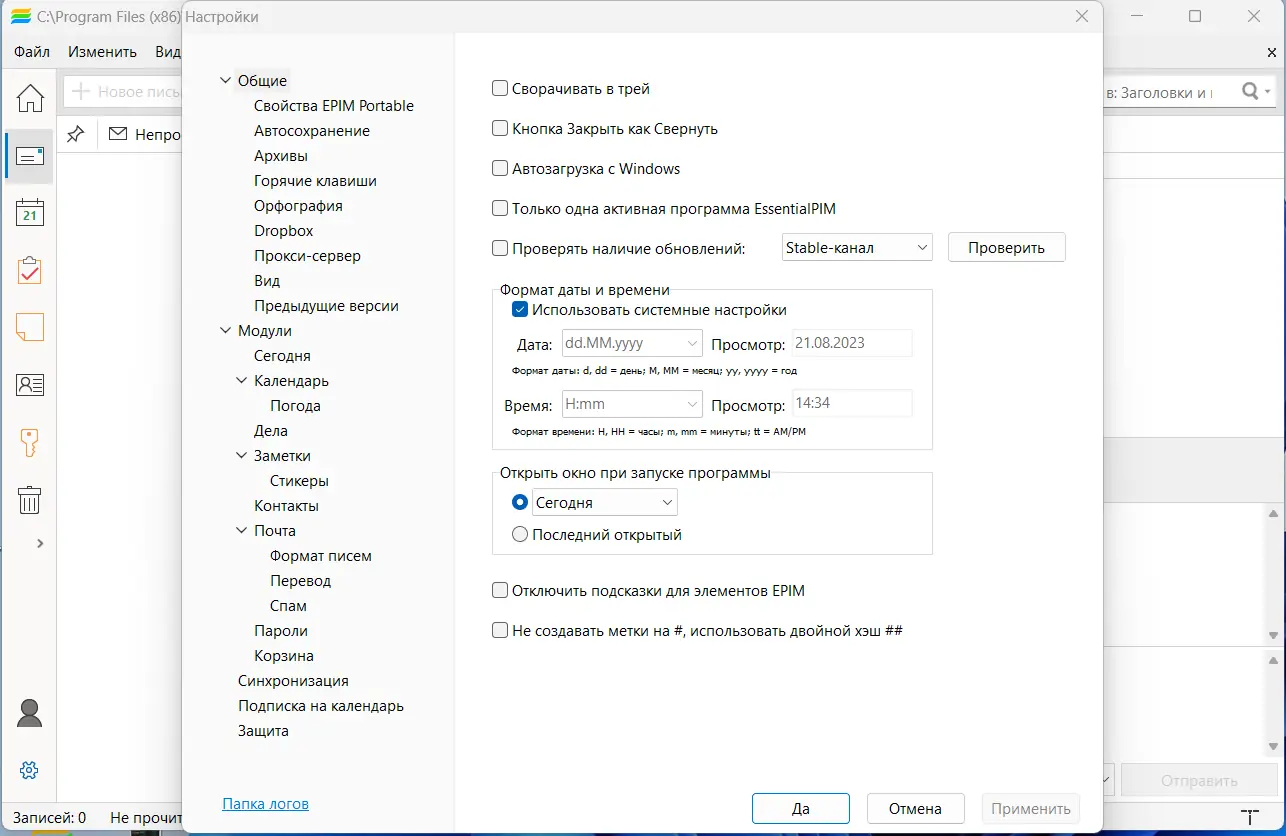Image resolution: width=1286 pixels, height=836 pixels.
Task: Select the radio button beside Сегодня dropdown
Action: pyautogui.click(x=520, y=503)
